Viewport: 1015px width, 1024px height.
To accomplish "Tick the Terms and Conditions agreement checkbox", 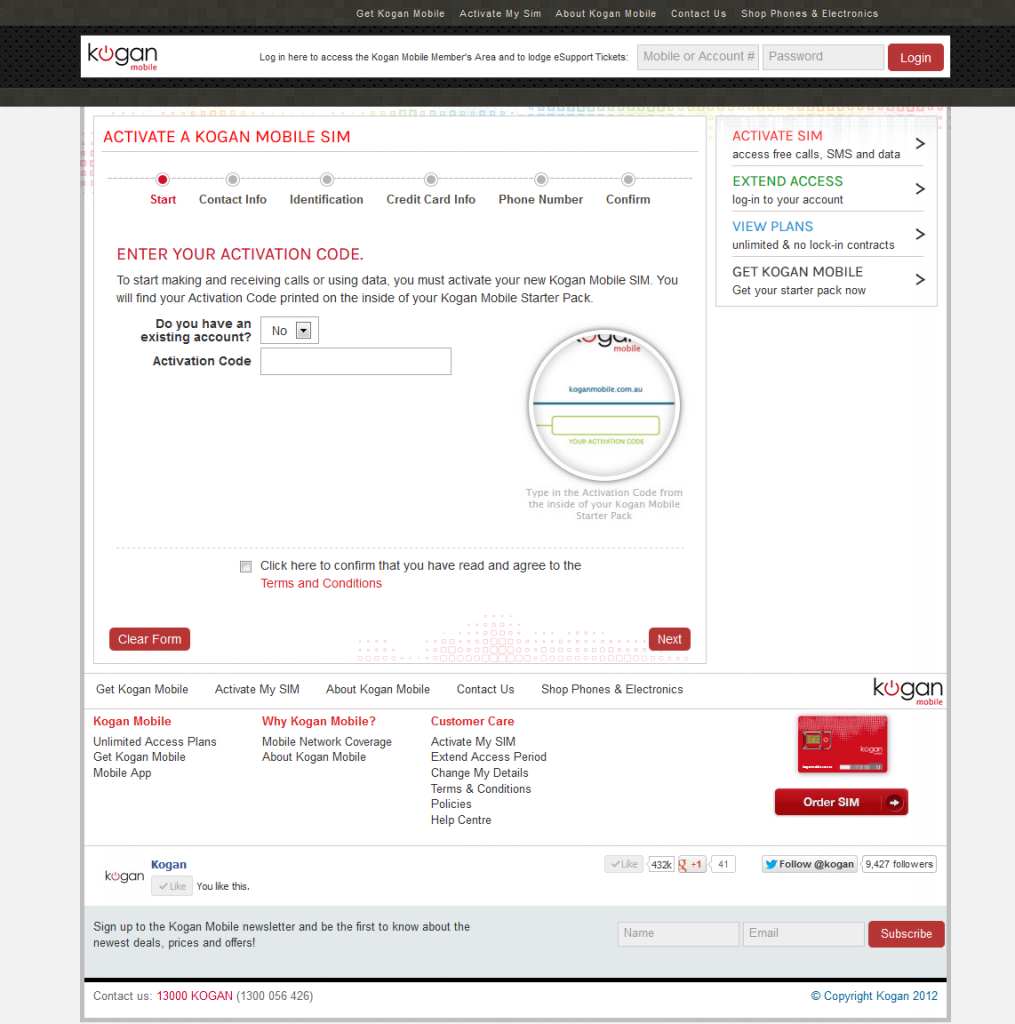I will click(x=246, y=567).
